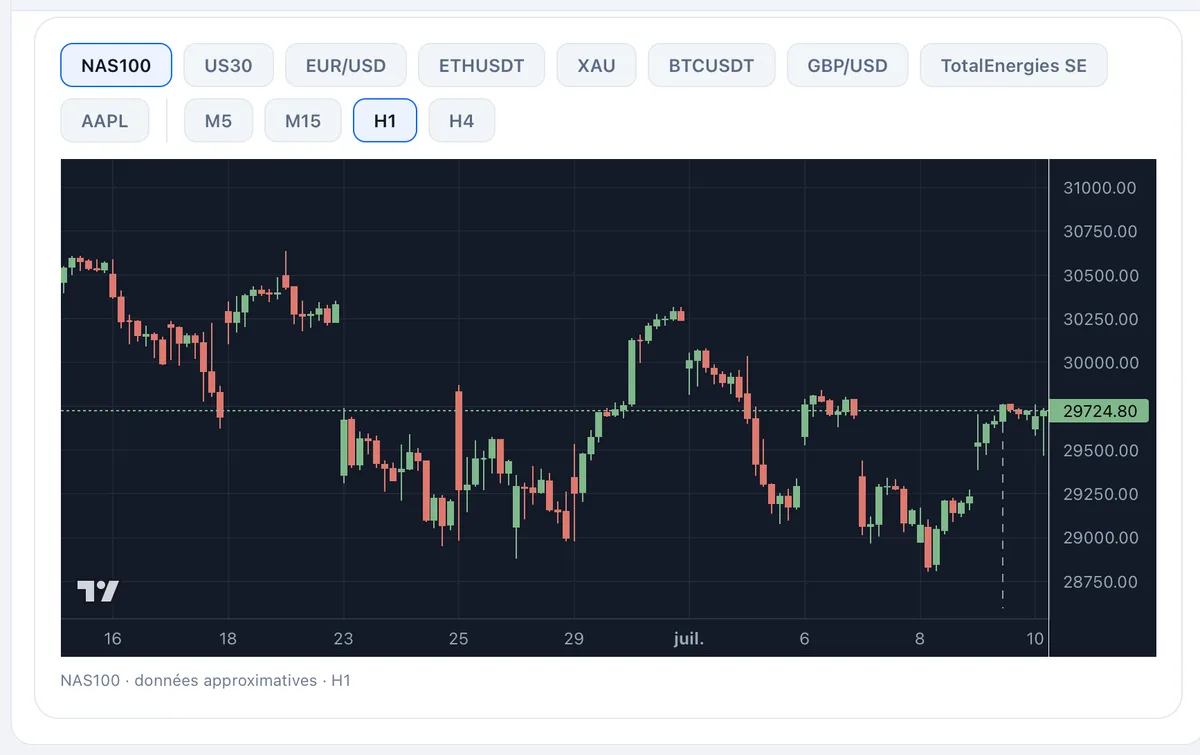Select the ETHUSDT symbol
The height and width of the screenshot is (755, 1200).
[x=482, y=66]
